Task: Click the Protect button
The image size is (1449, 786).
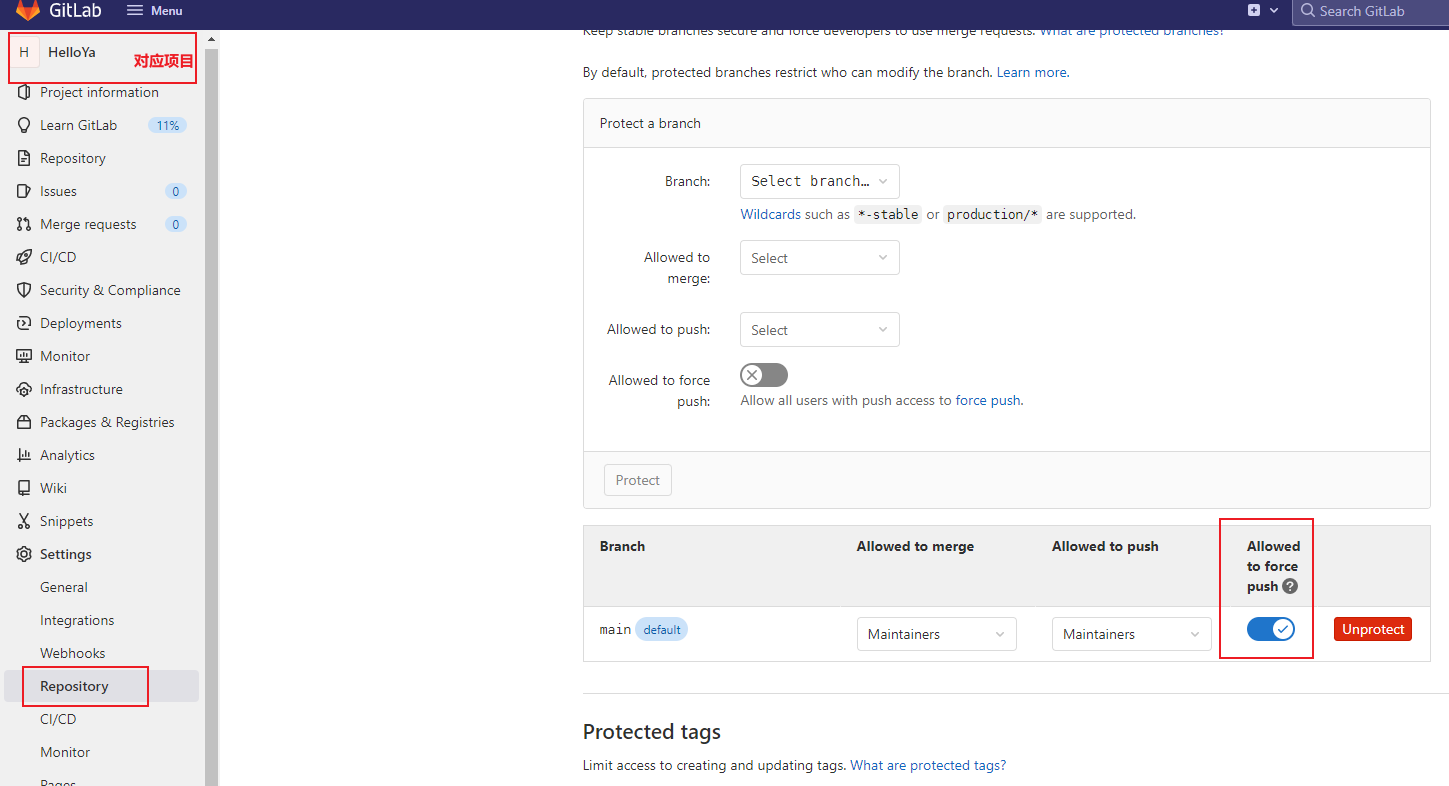Action: click(638, 480)
